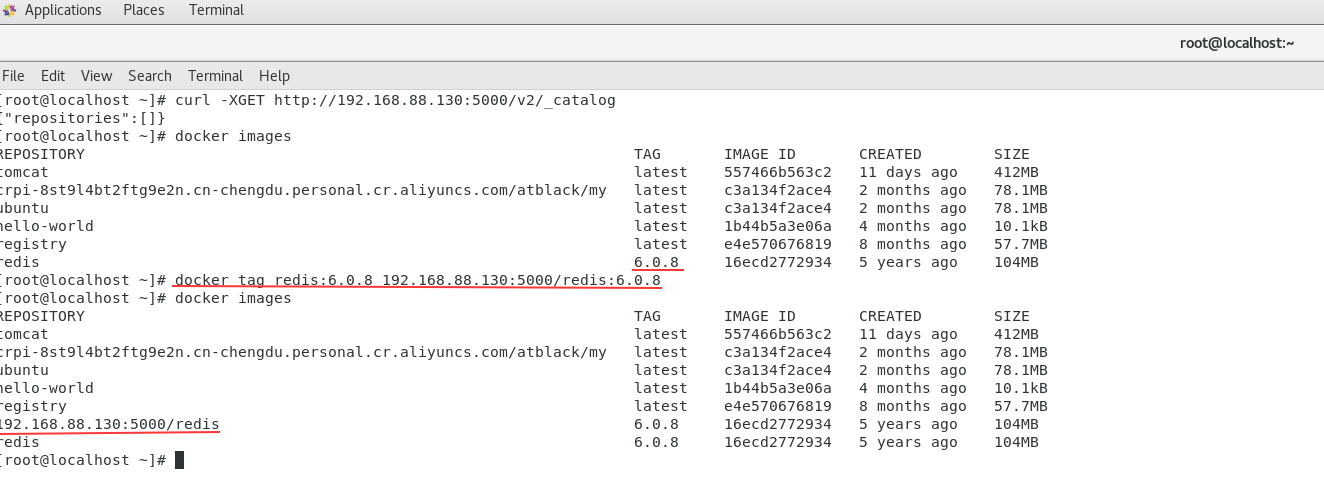The image size is (1324, 479).
Task: Click the last redis row's 104MB size
Action: pos(1016,442)
